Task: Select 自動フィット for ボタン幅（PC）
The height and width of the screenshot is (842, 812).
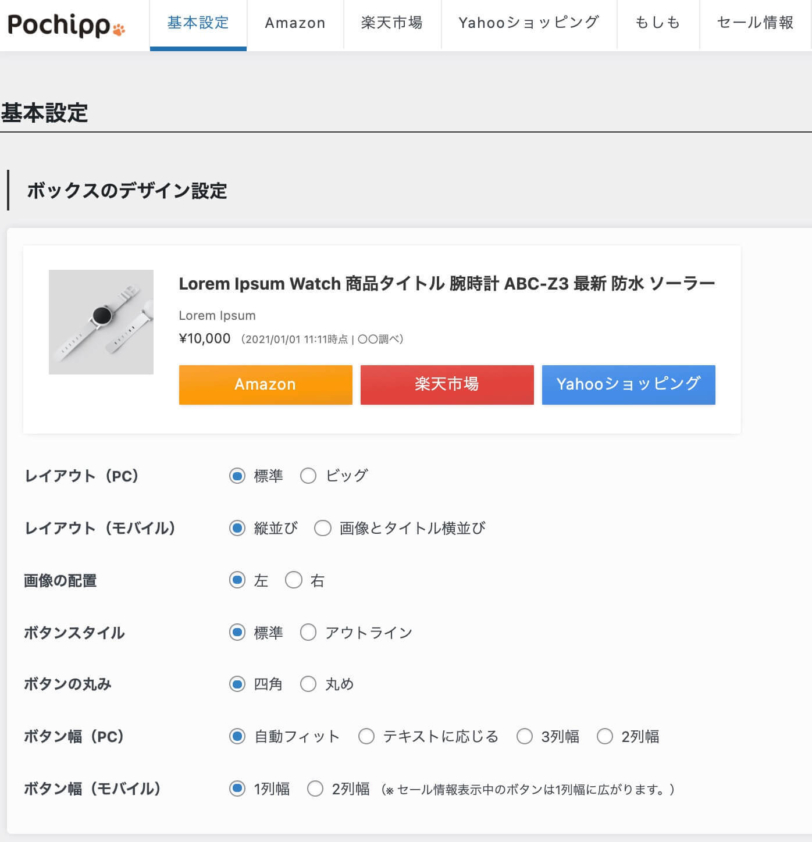Action: click(237, 736)
